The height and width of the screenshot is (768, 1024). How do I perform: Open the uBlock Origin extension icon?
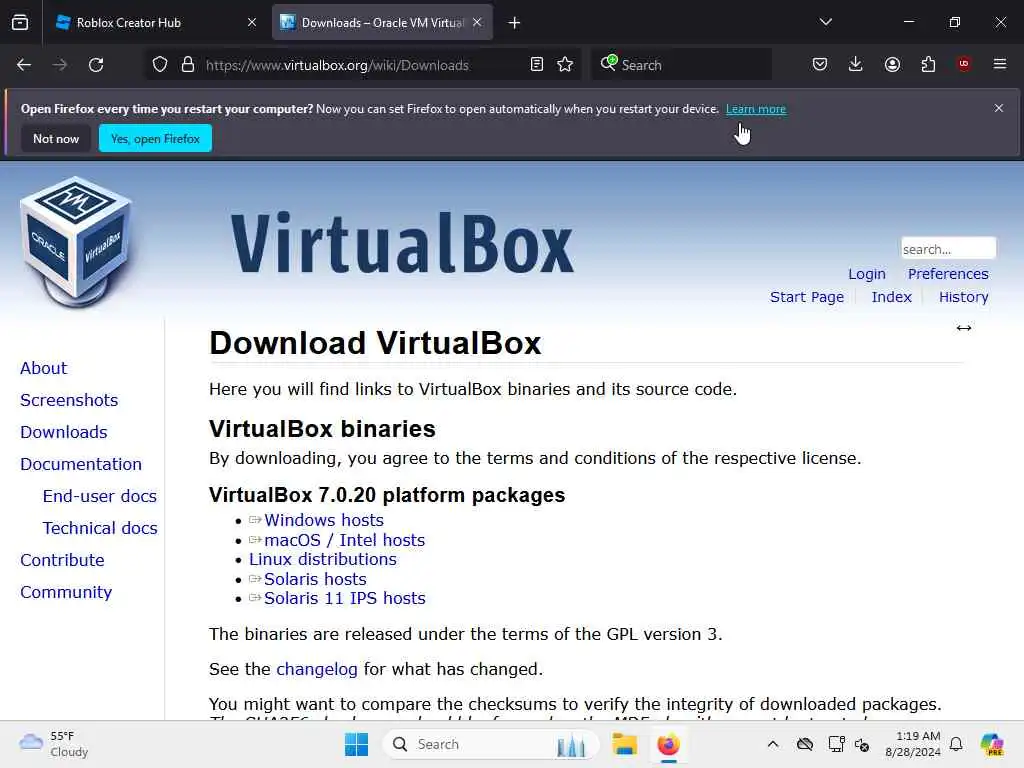click(x=964, y=64)
